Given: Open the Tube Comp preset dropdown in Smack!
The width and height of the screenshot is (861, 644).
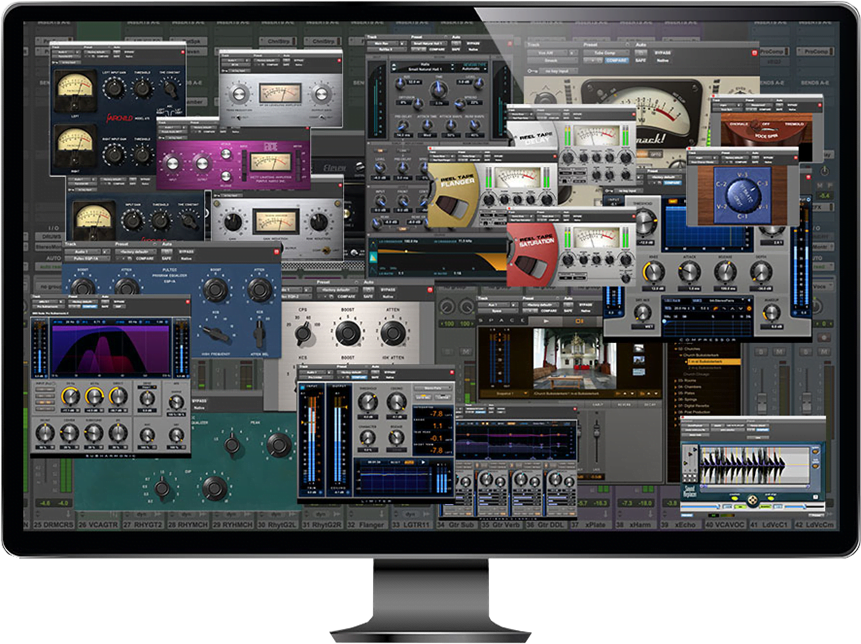Looking at the screenshot, I should (605, 53).
